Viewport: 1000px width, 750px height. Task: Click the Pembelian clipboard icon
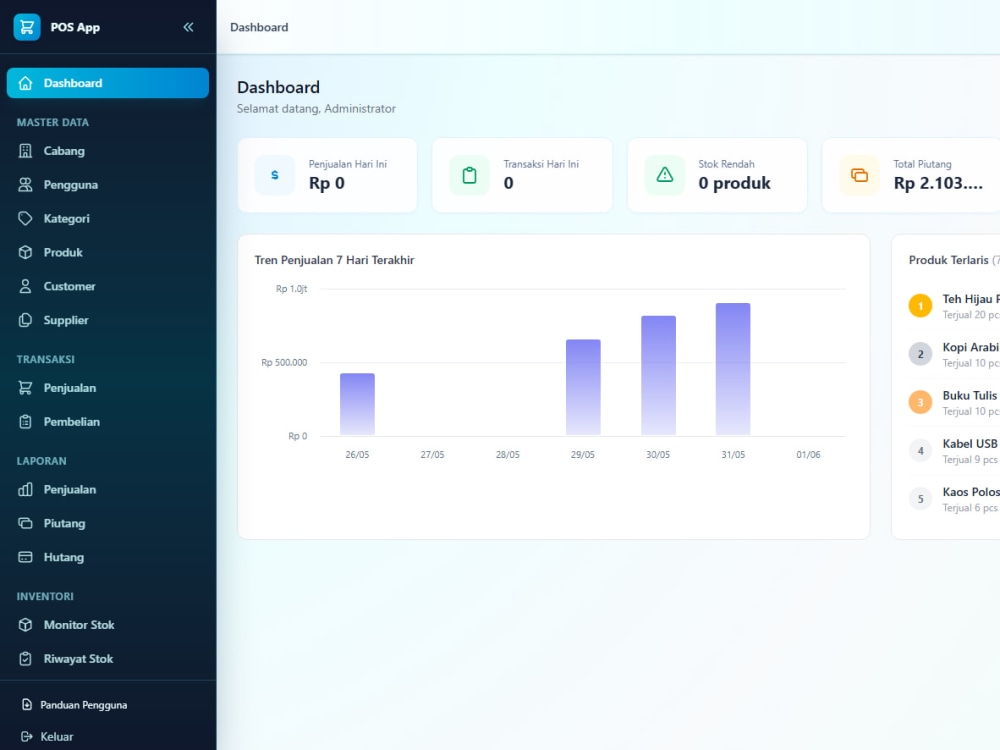[x=26, y=422]
